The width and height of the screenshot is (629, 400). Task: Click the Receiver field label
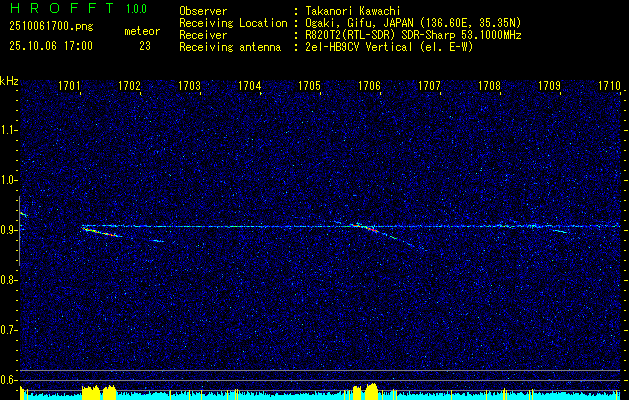click(203, 35)
